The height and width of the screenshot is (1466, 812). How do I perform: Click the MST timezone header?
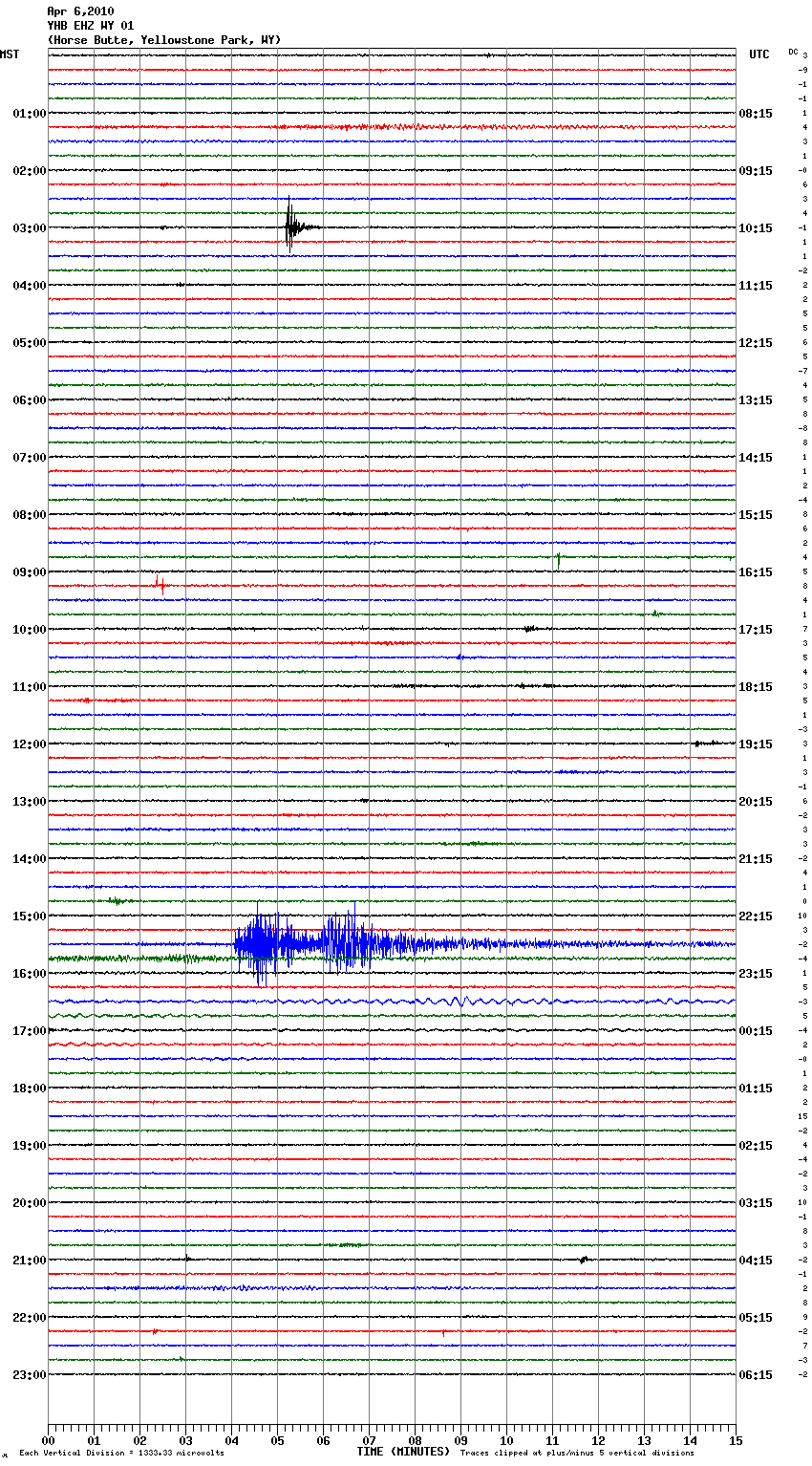[x=10, y=54]
